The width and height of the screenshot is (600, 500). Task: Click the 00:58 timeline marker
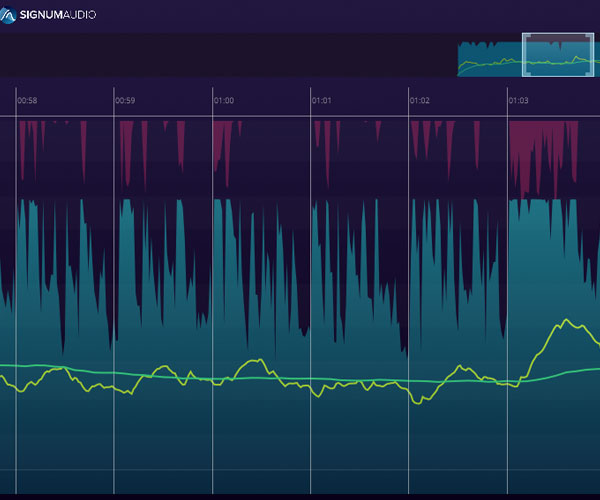(x=27, y=101)
